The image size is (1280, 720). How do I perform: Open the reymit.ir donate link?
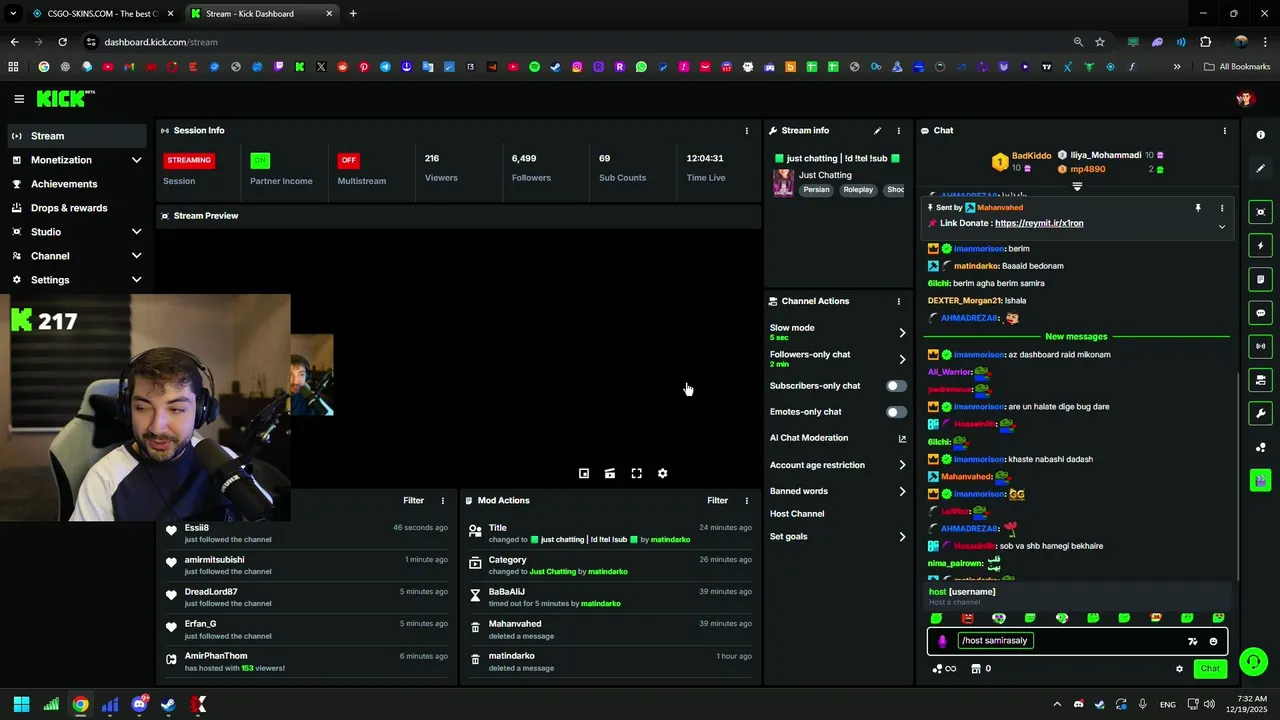[x=1039, y=224]
